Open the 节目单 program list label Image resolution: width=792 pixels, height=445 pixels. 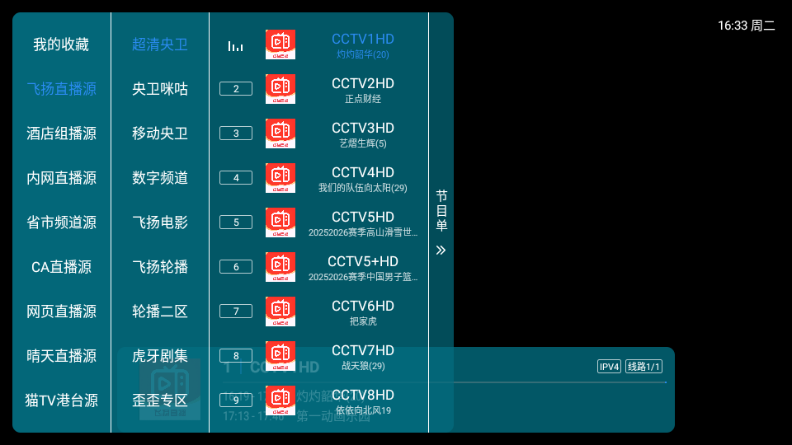tap(441, 211)
